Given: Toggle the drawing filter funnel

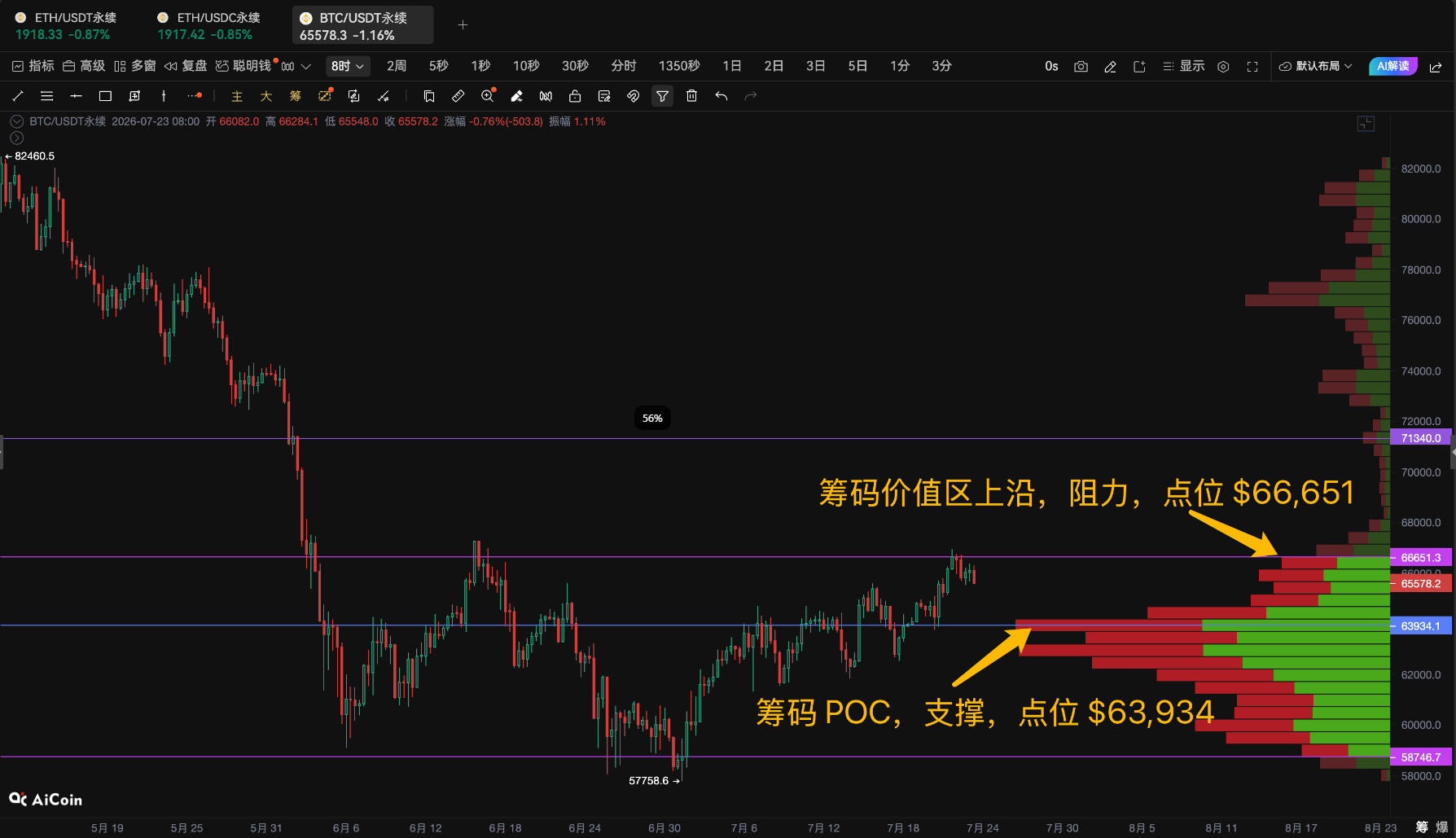Looking at the screenshot, I should pyautogui.click(x=663, y=96).
